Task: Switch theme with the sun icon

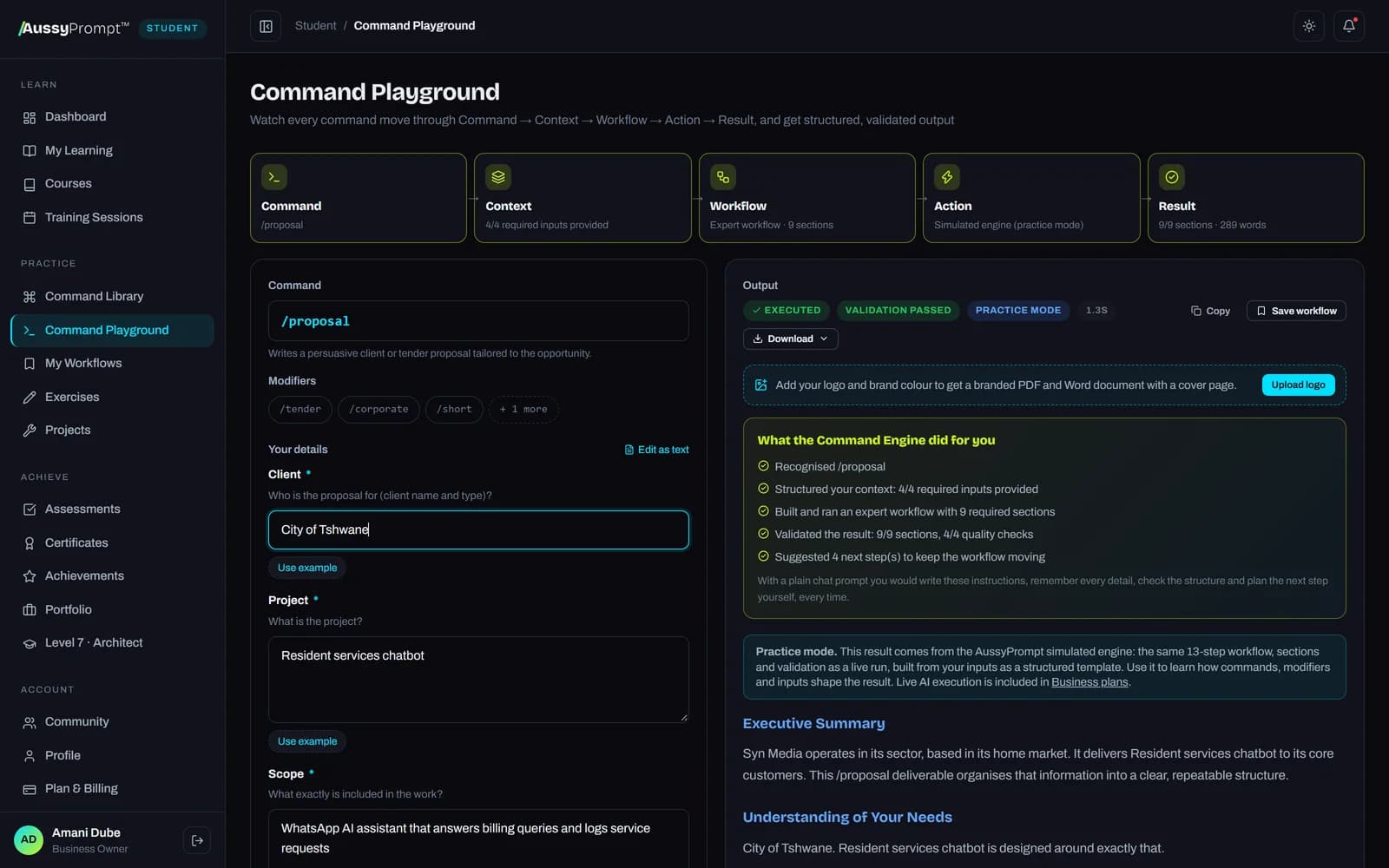Action: coord(1308,26)
